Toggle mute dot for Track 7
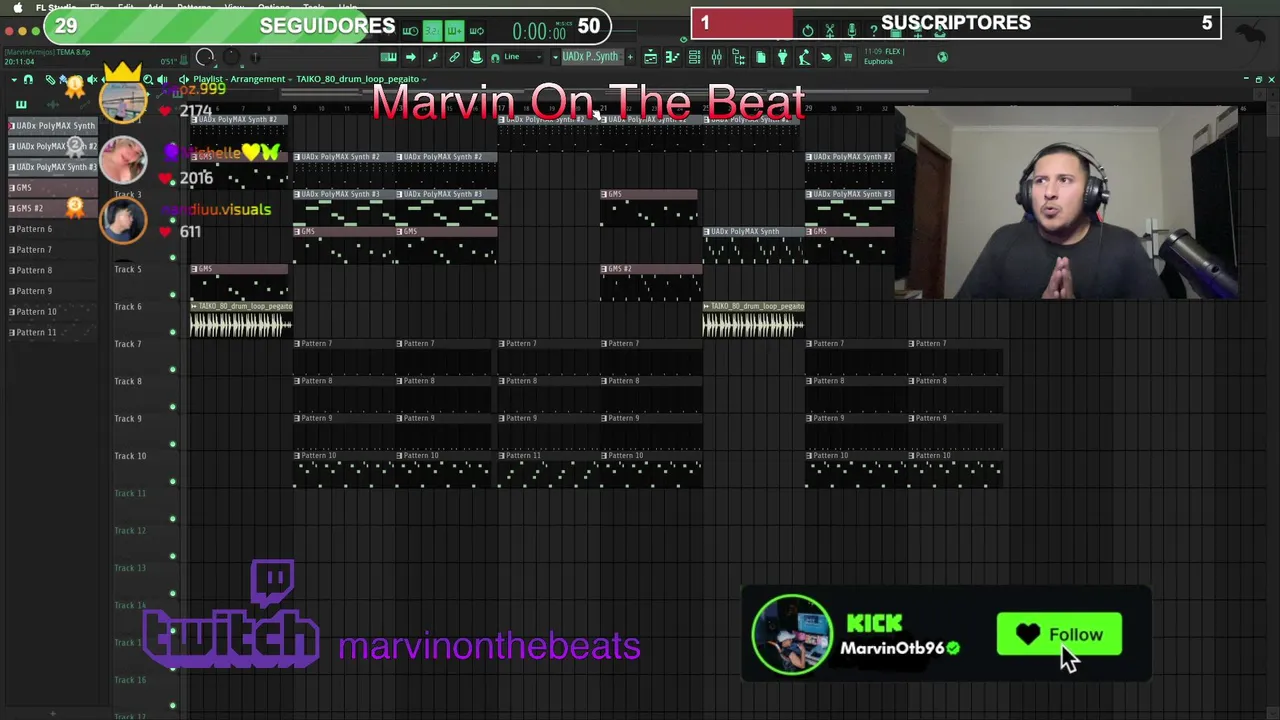 pyautogui.click(x=172, y=369)
